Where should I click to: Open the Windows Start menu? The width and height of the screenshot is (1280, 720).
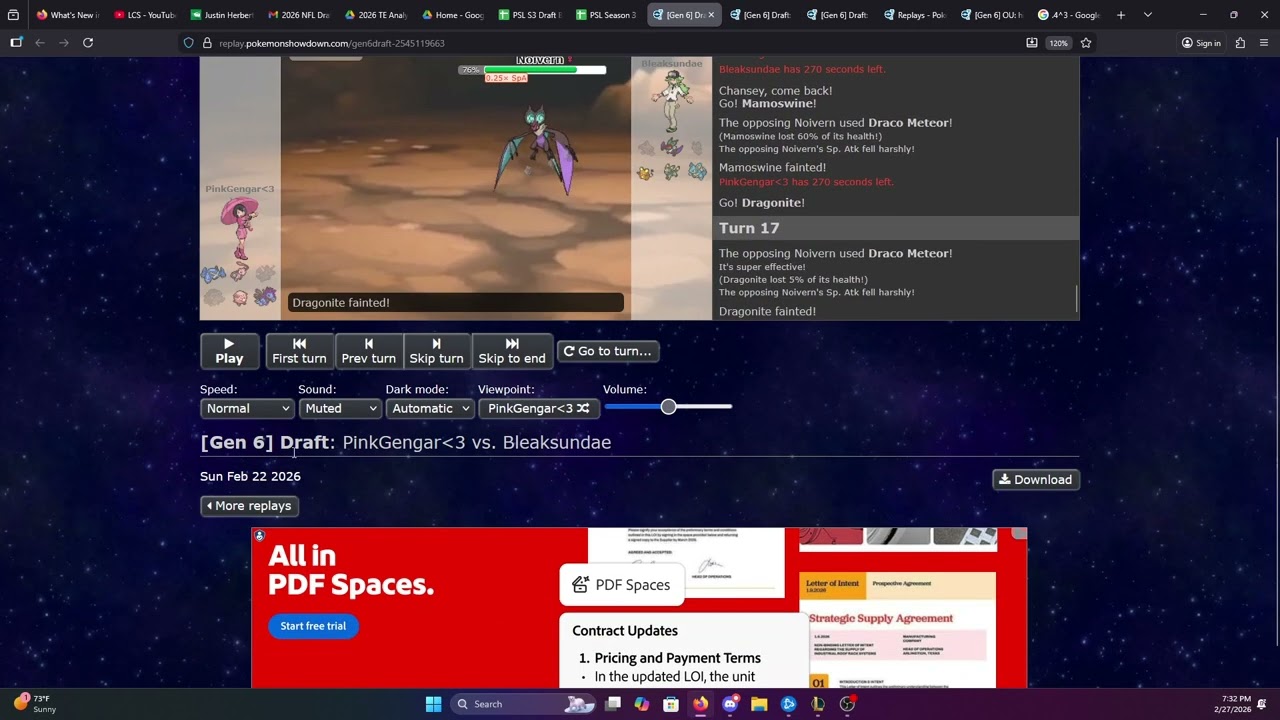pyautogui.click(x=433, y=704)
